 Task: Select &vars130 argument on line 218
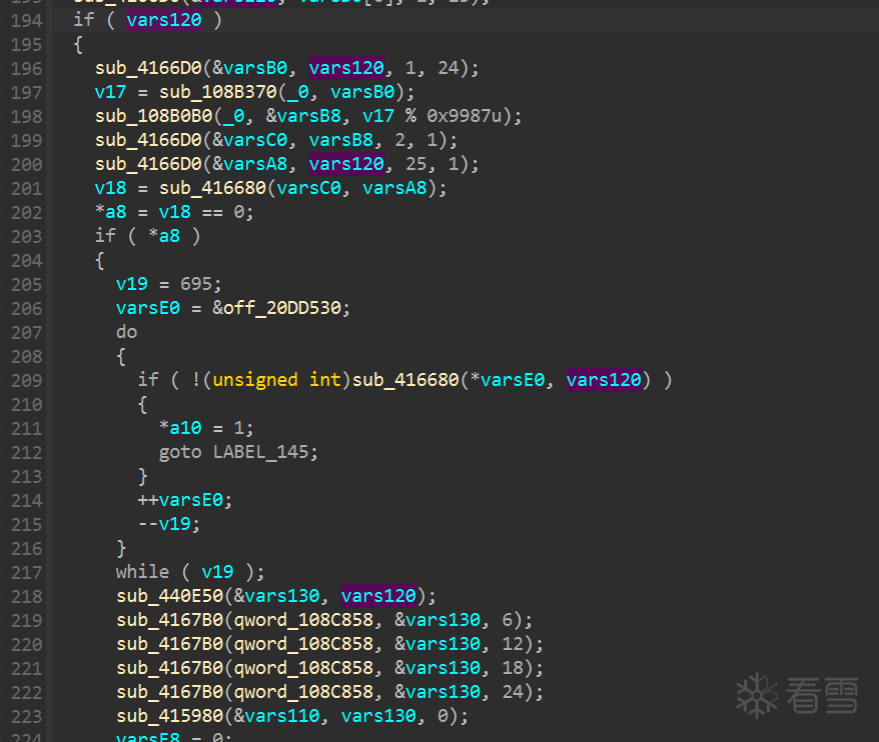click(276, 596)
